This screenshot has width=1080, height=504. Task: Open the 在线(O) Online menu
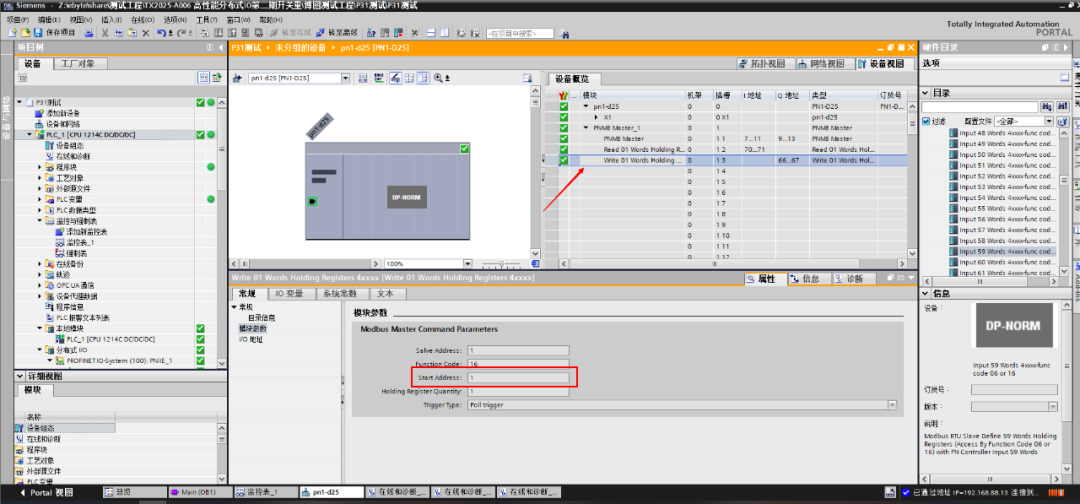click(142, 19)
